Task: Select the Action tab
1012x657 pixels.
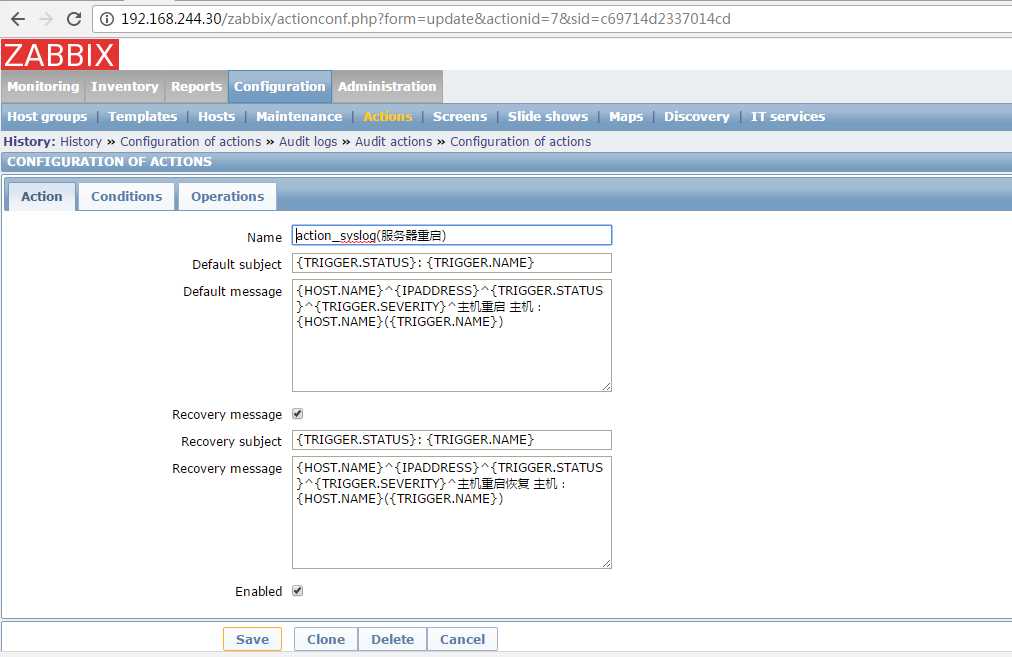Action: tap(41, 196)
